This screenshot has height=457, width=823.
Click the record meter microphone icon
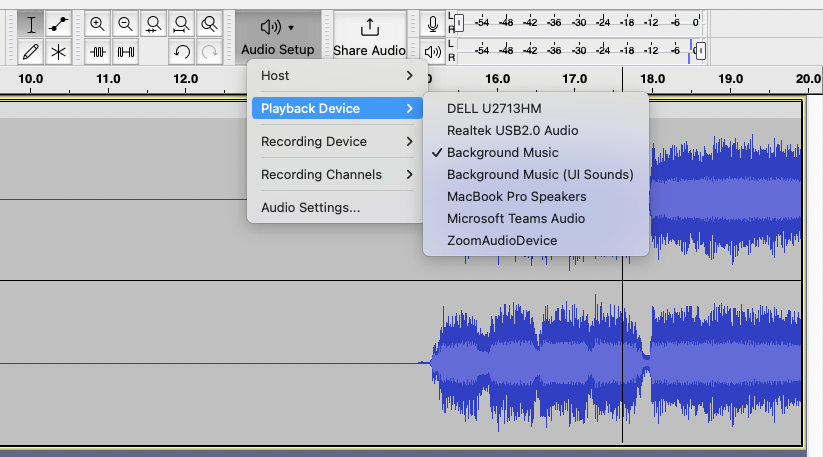click(x=432, y=24)
